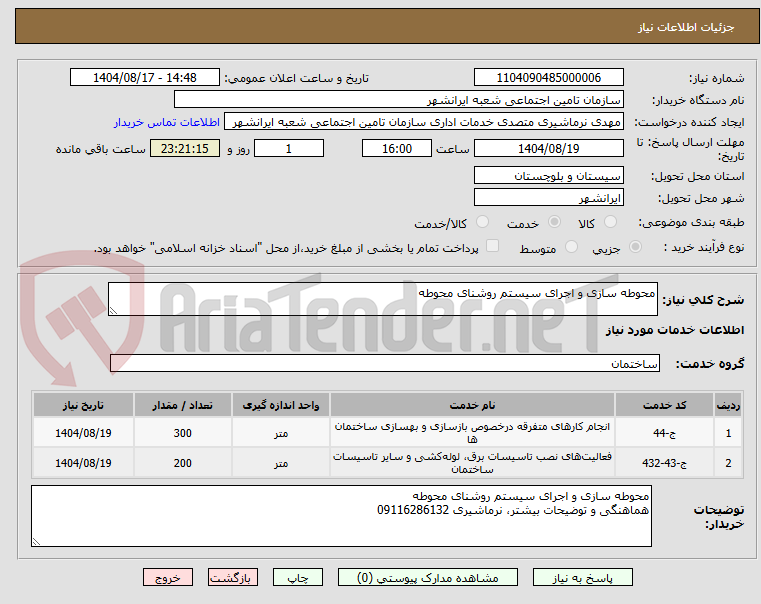
Task: Click the delivery province field سیستان و بلوچستان
Action: [548, 176]
